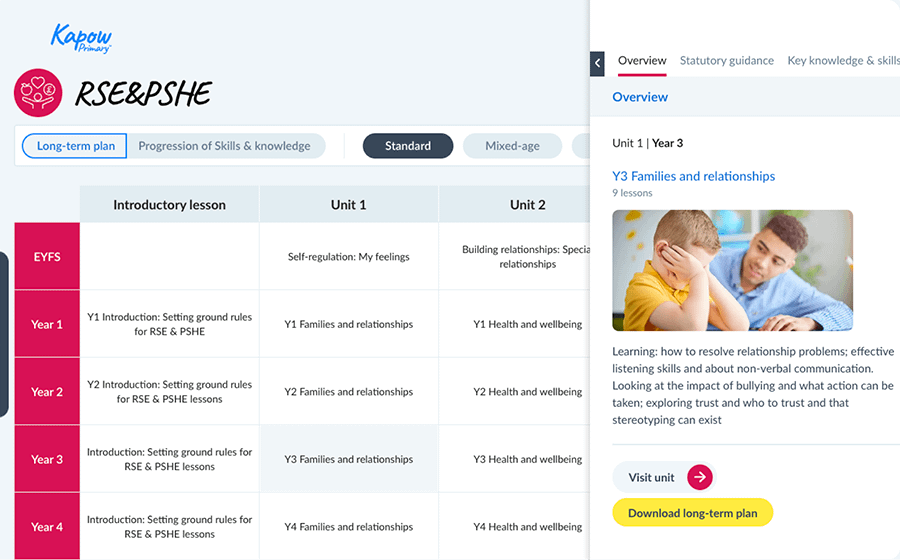
Task: Click the Kapow Primary logo
Action: 82,38
